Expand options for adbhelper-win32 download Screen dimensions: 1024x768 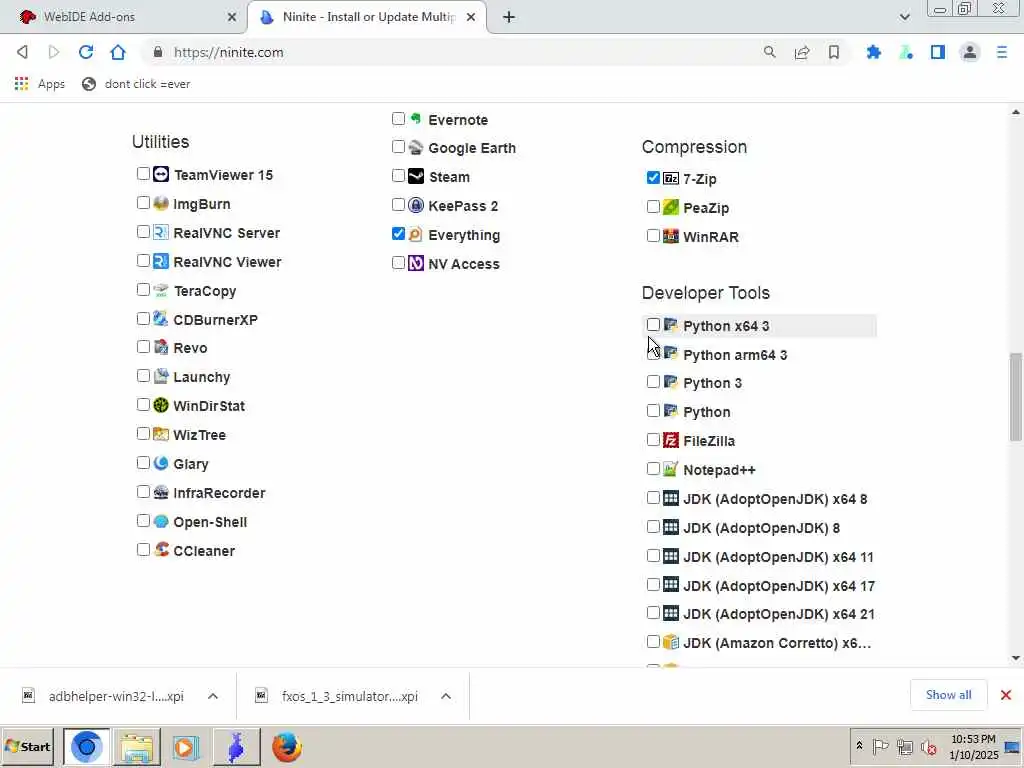coord(213,696)
